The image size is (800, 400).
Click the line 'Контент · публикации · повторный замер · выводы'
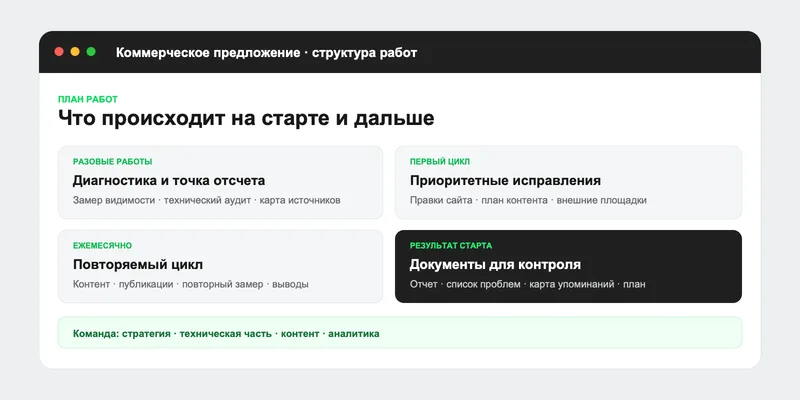(x=191, y=284)
